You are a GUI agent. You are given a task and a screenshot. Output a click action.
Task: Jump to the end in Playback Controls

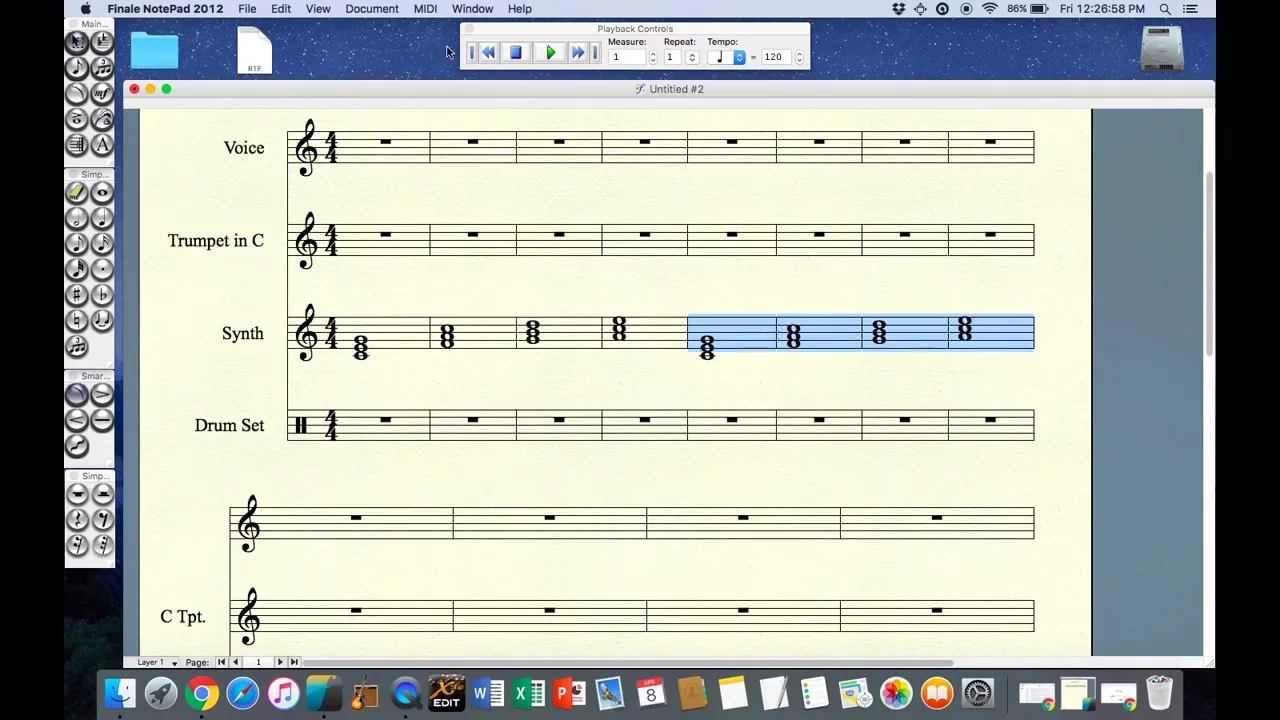pyautogui.click(x=595, y=53)
